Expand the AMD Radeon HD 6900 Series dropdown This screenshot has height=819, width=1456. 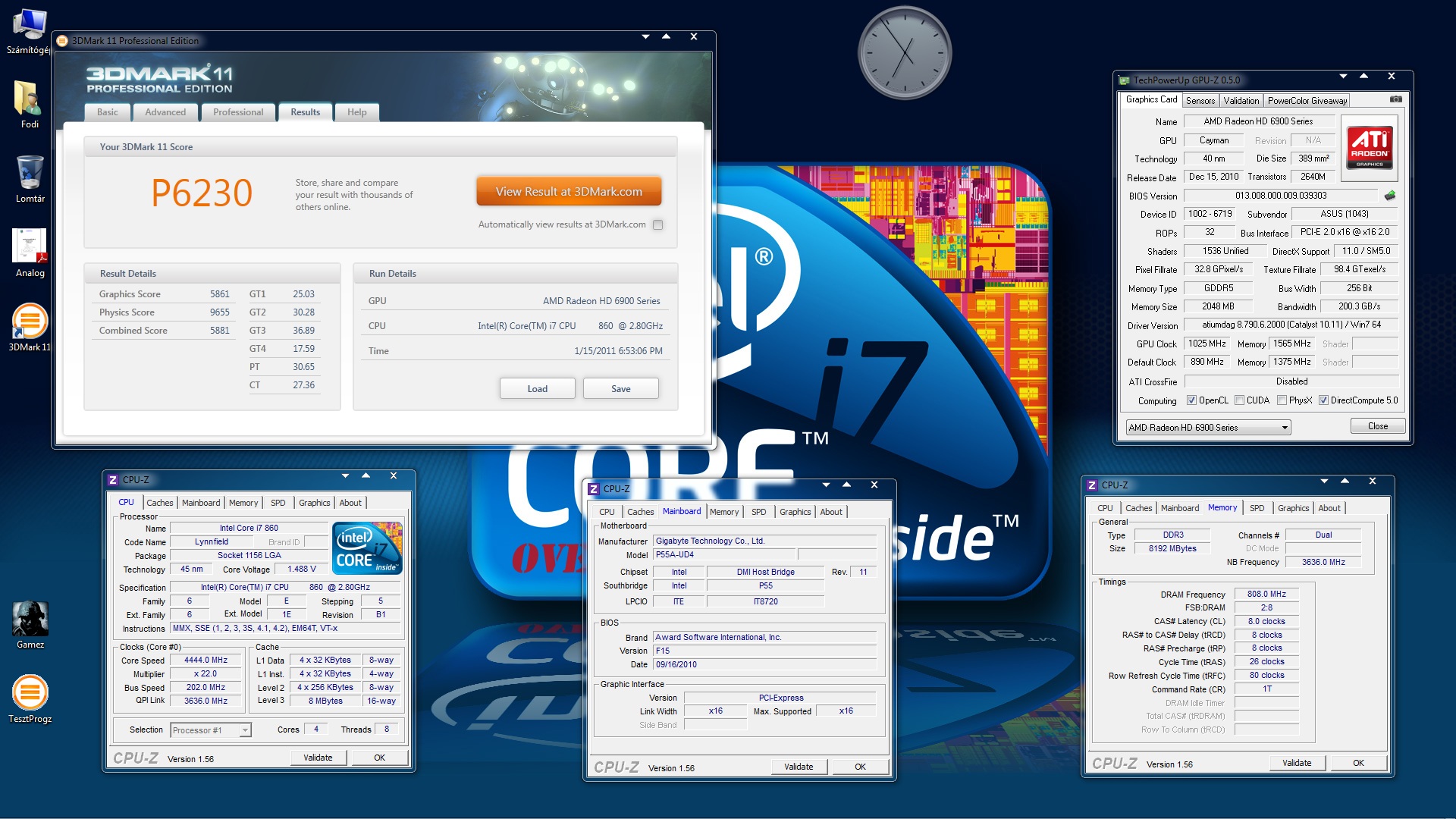coord(1285,428)
